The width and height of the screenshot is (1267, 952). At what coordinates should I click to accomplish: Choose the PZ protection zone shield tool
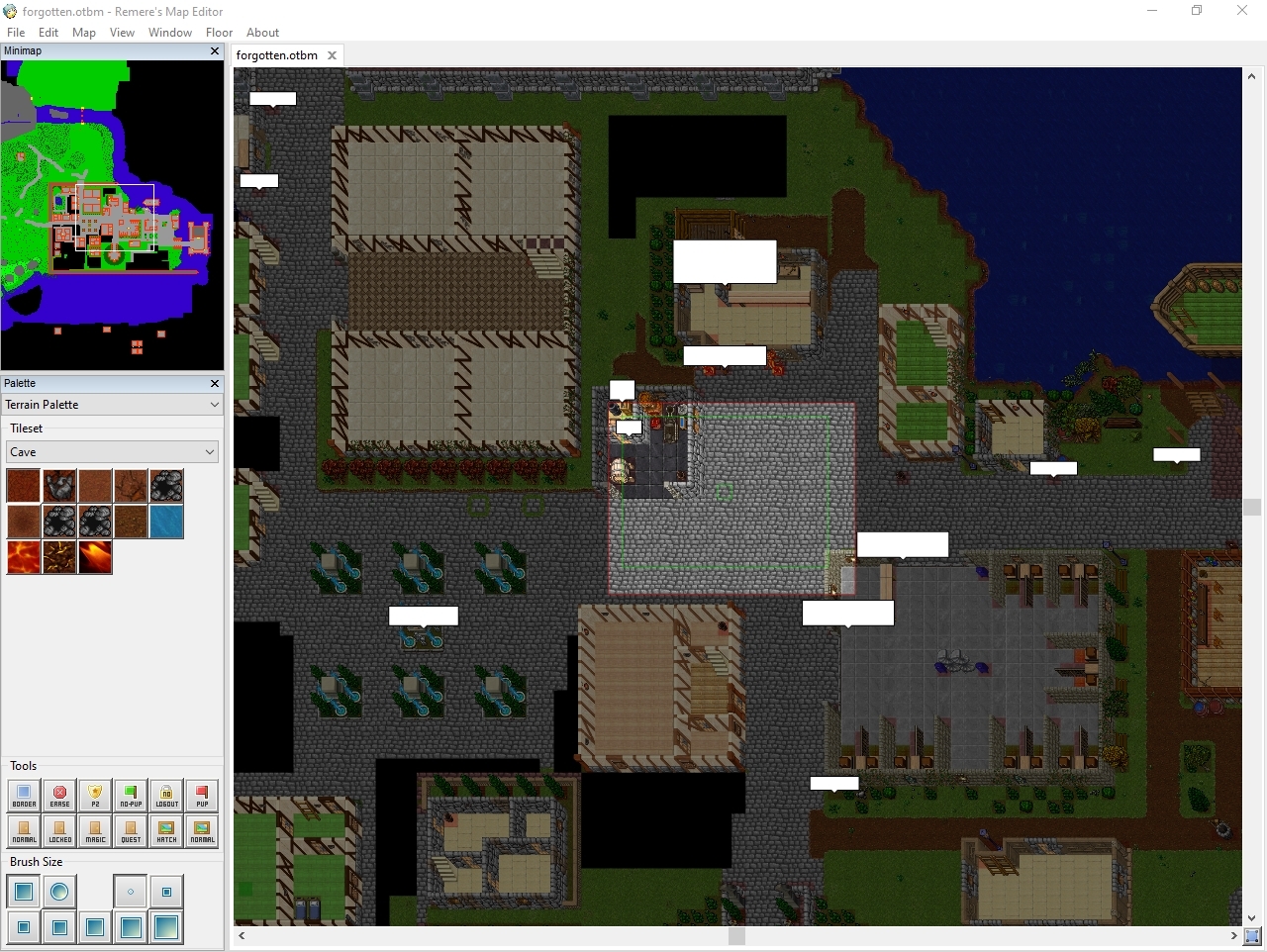95,796
